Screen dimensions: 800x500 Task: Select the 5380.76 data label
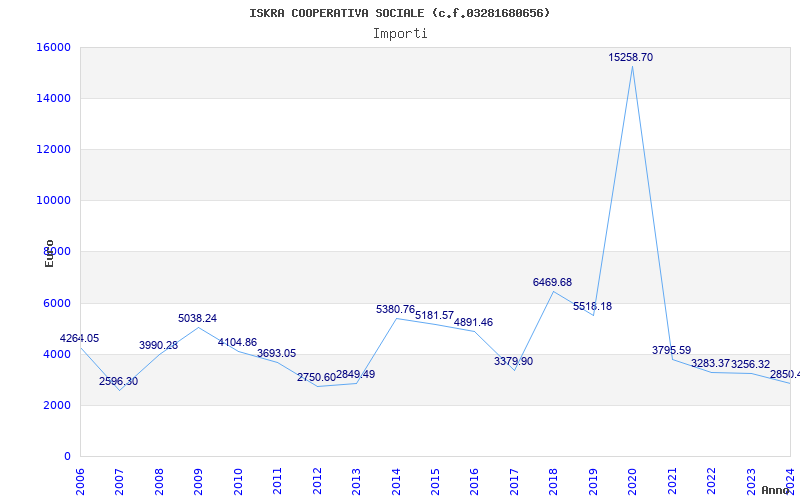point(395,310)
